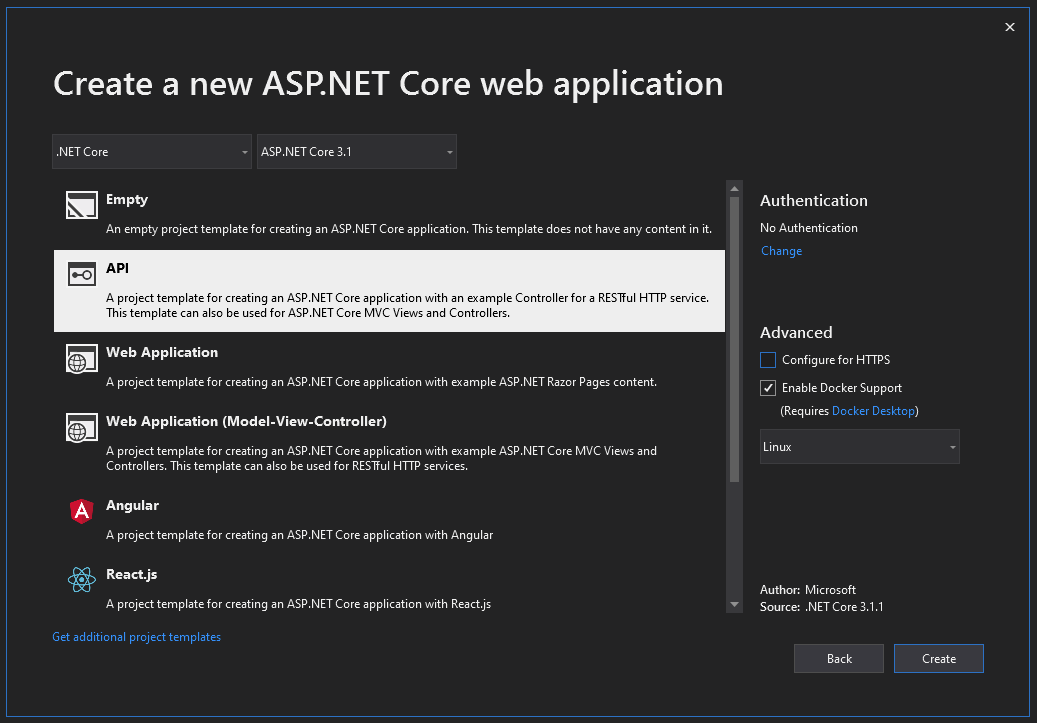Click the Model-View-Controller template icon

(x=81, y=428)
